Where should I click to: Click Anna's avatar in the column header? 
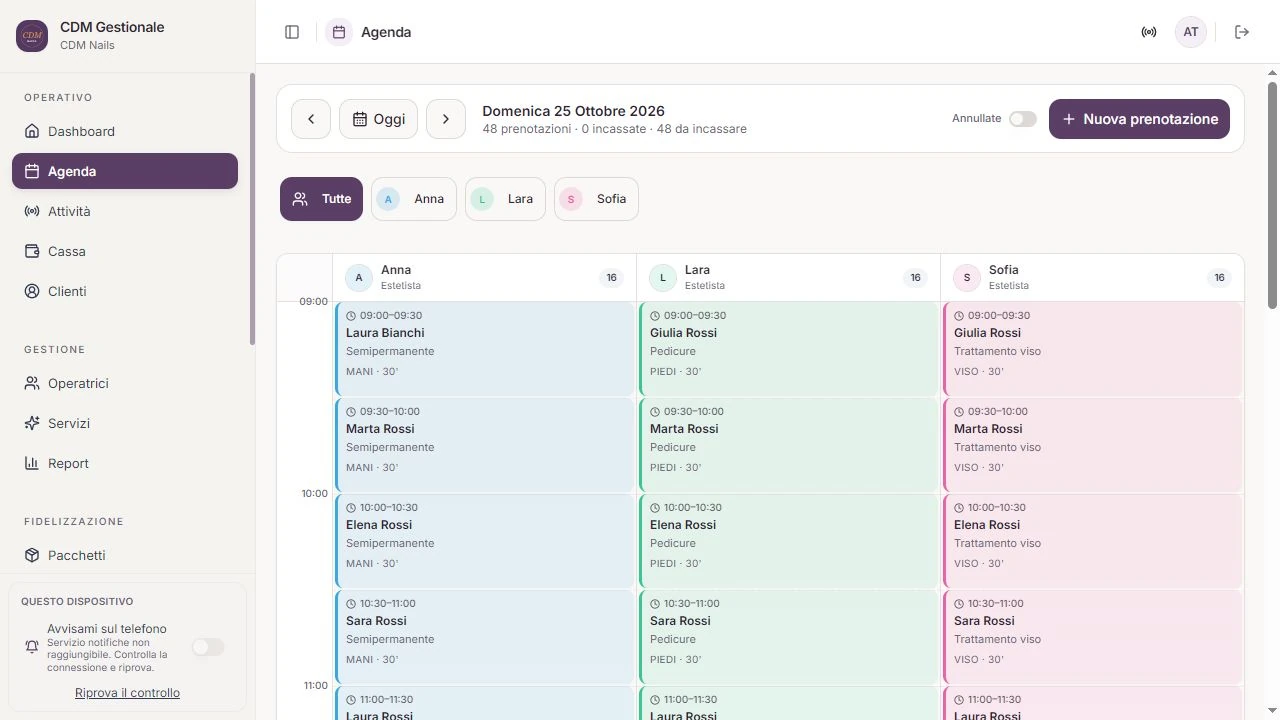coord(359,278)
